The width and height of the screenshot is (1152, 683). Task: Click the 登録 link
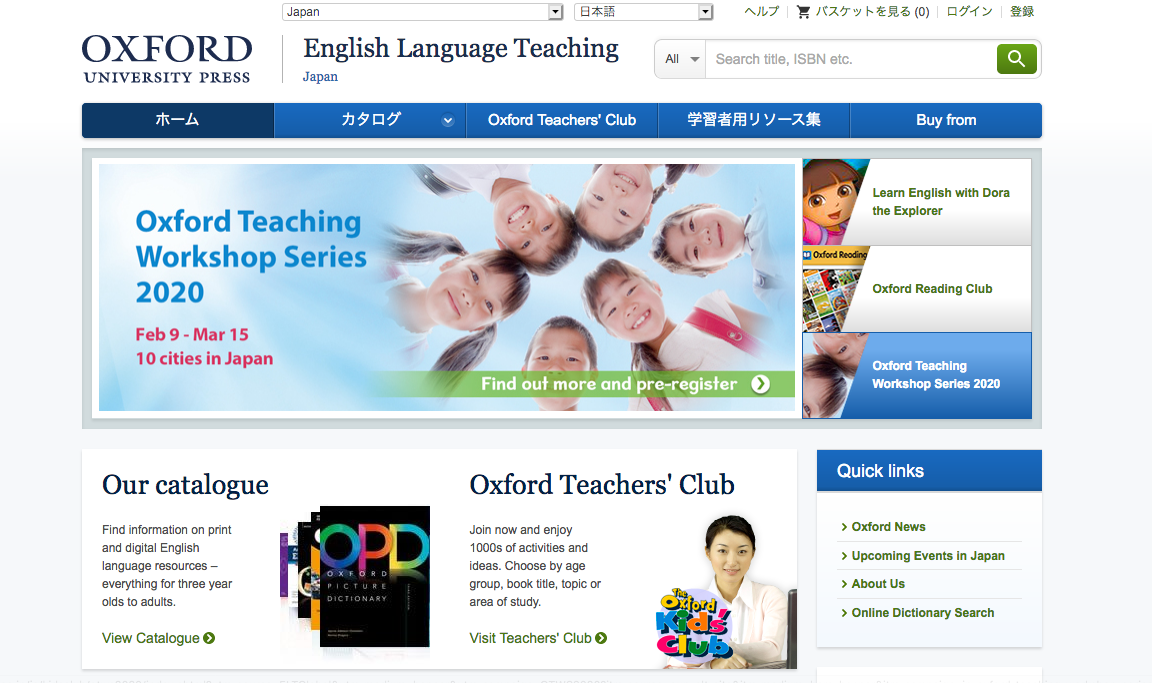coord(1022,12)
